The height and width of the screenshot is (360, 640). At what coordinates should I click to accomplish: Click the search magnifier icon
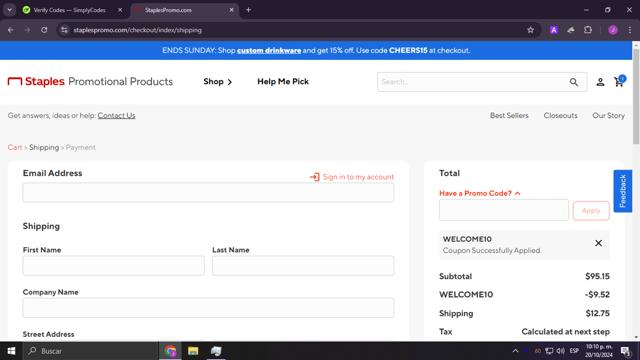(x=574, y=82)
